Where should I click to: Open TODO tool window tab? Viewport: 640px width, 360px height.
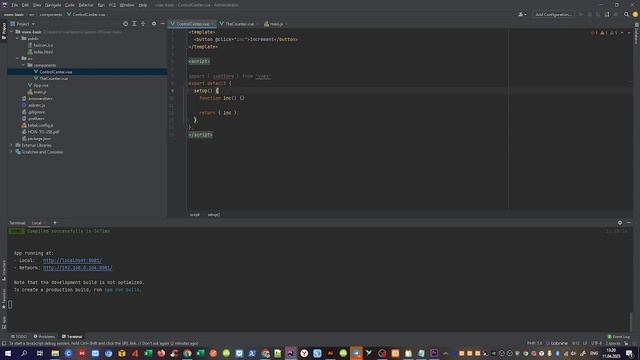coord(19,337)
